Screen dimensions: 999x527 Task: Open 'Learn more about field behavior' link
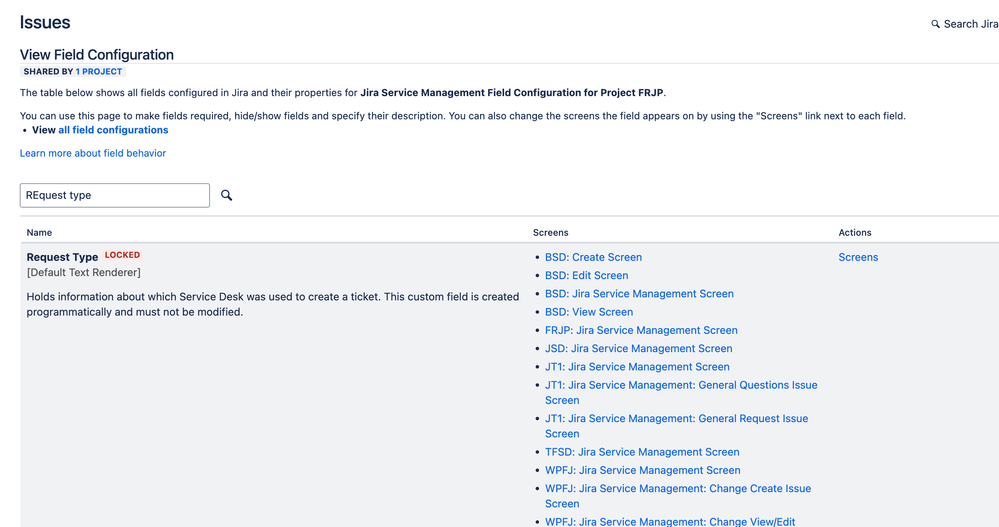coord(93,153)
